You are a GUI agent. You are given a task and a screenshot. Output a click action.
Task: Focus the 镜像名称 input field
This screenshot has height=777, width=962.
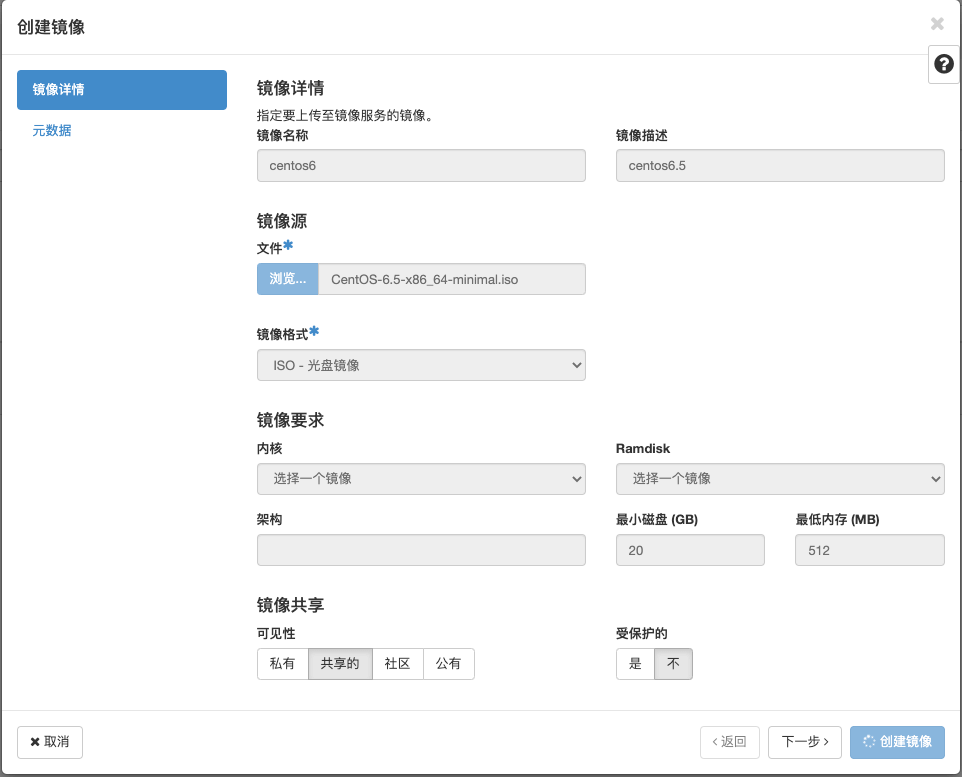pos(421,166)
